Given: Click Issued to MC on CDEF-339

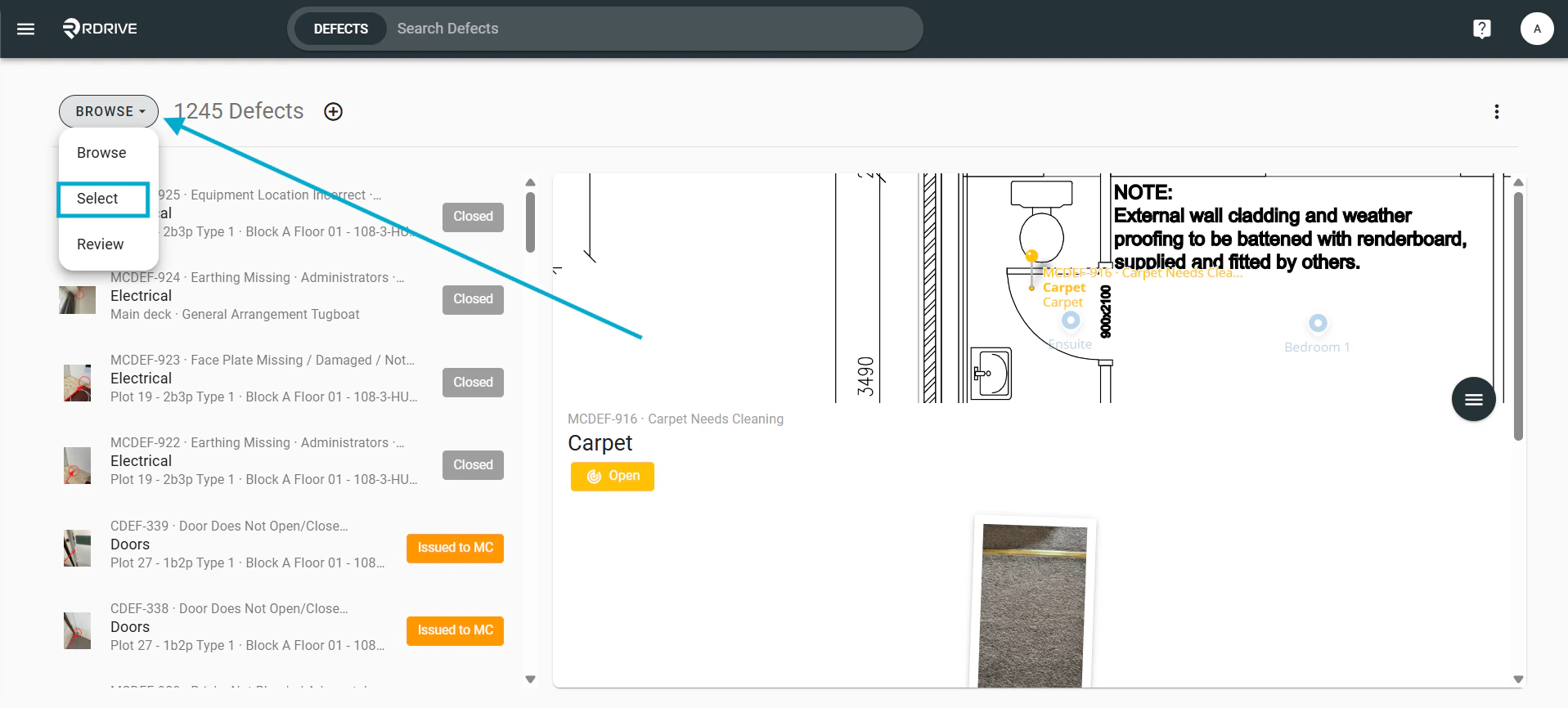Looking at the screenshot, I should (455, 548).
